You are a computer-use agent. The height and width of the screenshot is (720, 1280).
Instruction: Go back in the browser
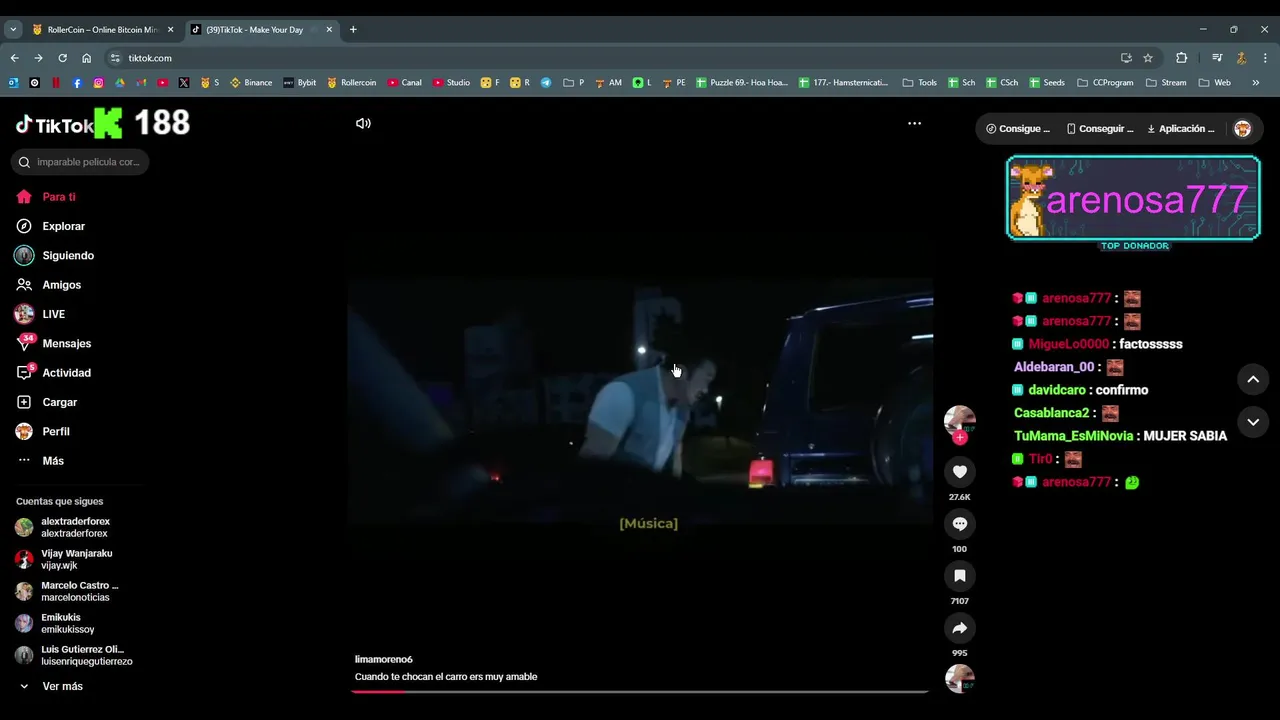14,58
